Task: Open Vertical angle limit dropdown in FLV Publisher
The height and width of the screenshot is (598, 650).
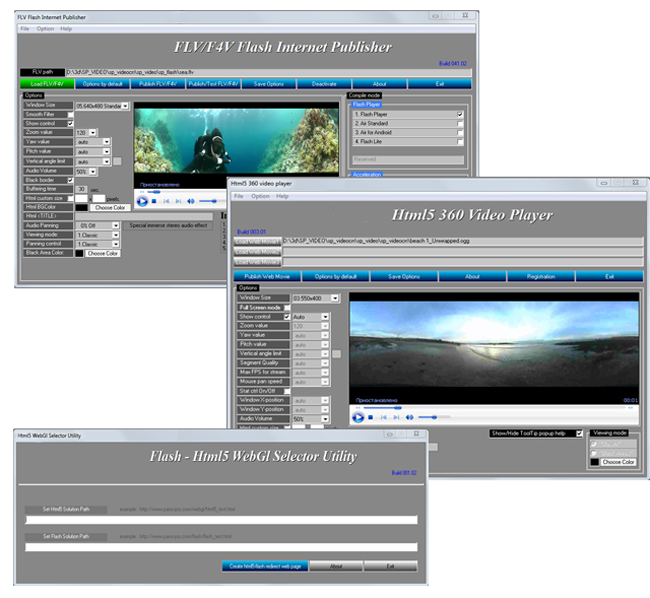Action: pos(107,162)
